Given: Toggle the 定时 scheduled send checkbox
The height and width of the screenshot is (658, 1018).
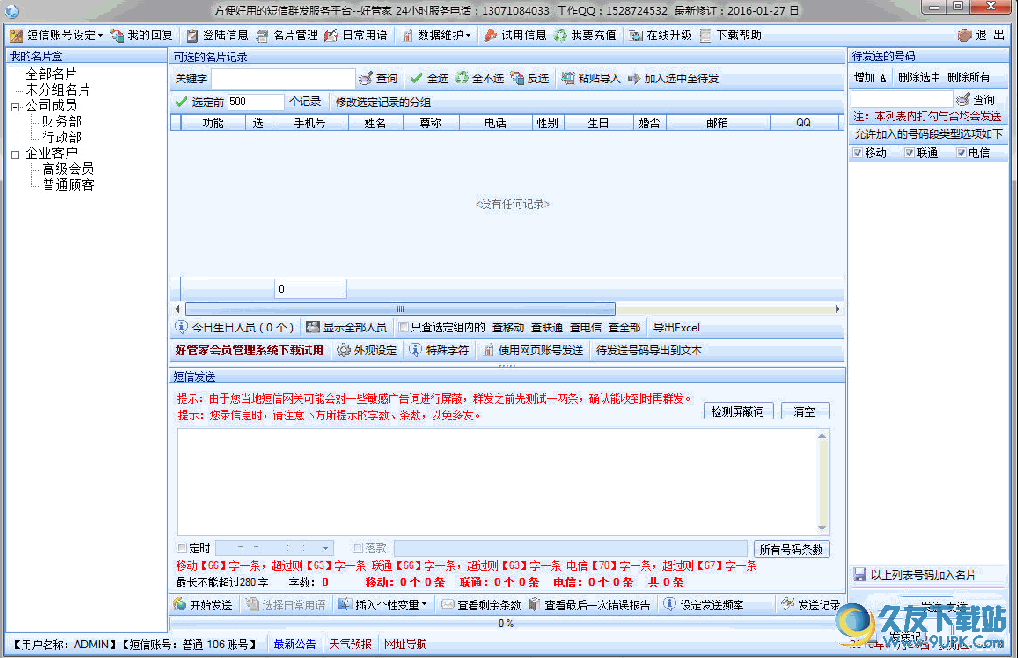Looking at the screenshot, I should (x=182, y=548).
